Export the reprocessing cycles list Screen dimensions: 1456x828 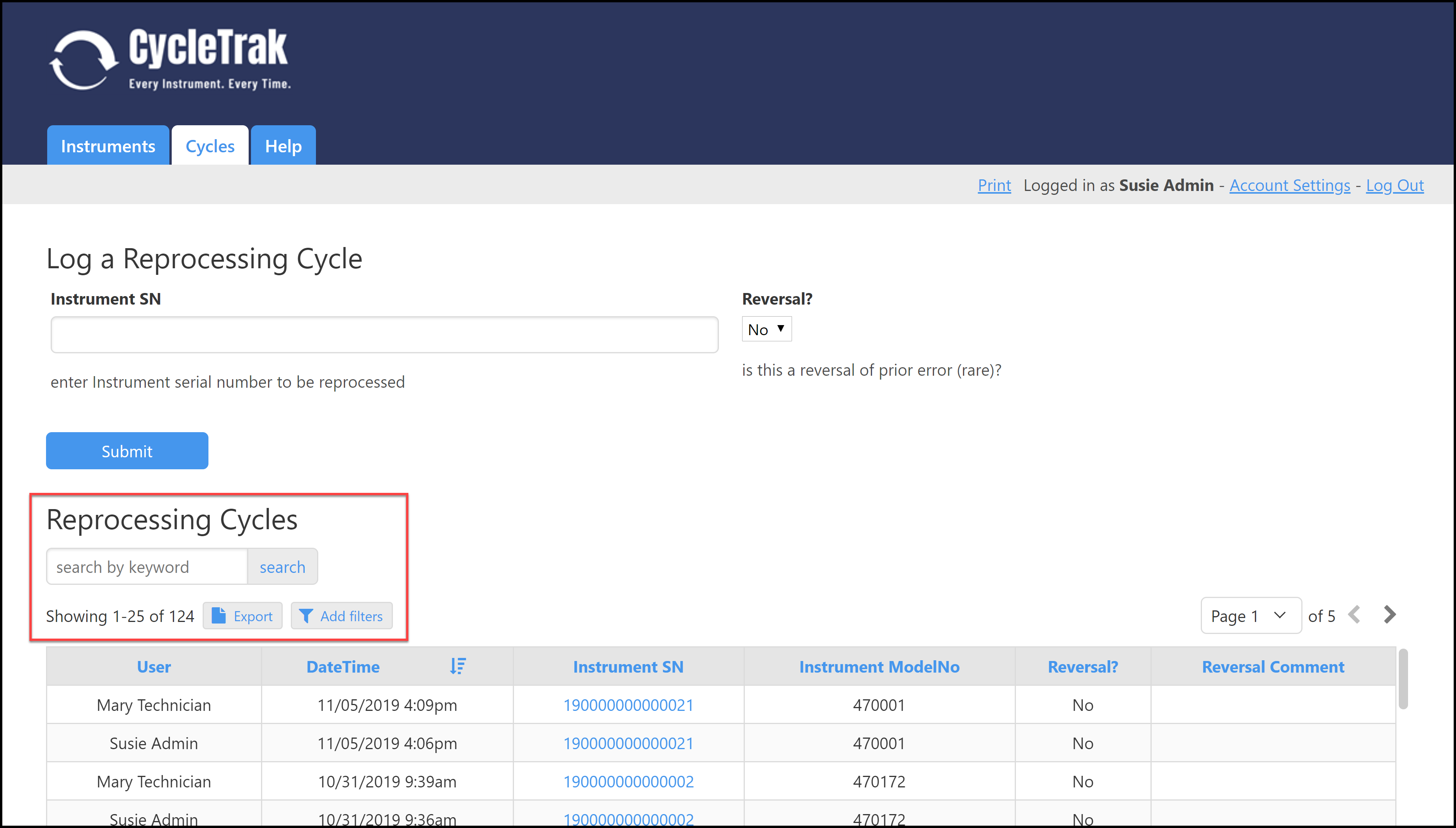pos(242,616)
